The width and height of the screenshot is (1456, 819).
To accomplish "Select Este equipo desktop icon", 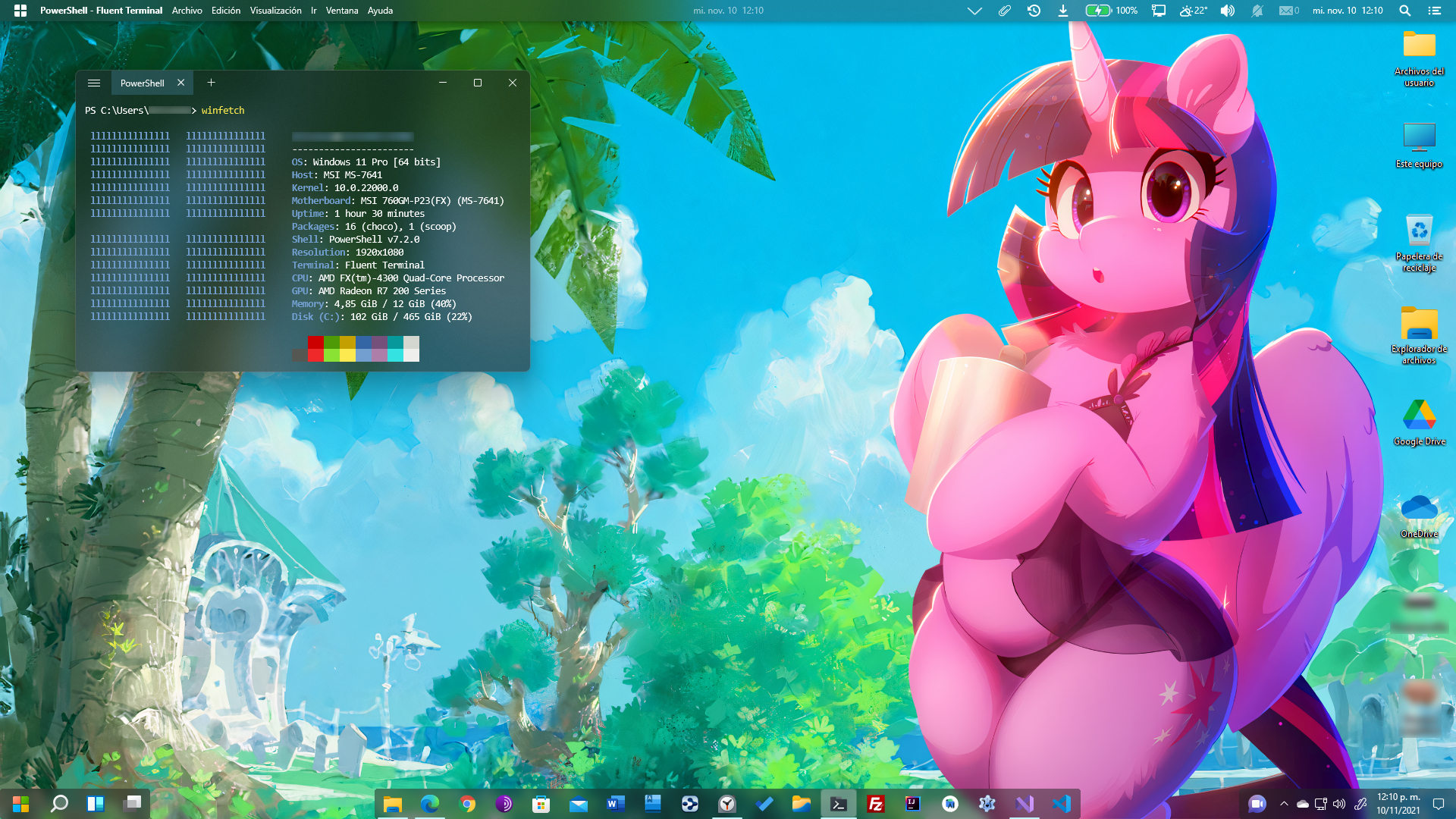I will tap(1419, 146).
